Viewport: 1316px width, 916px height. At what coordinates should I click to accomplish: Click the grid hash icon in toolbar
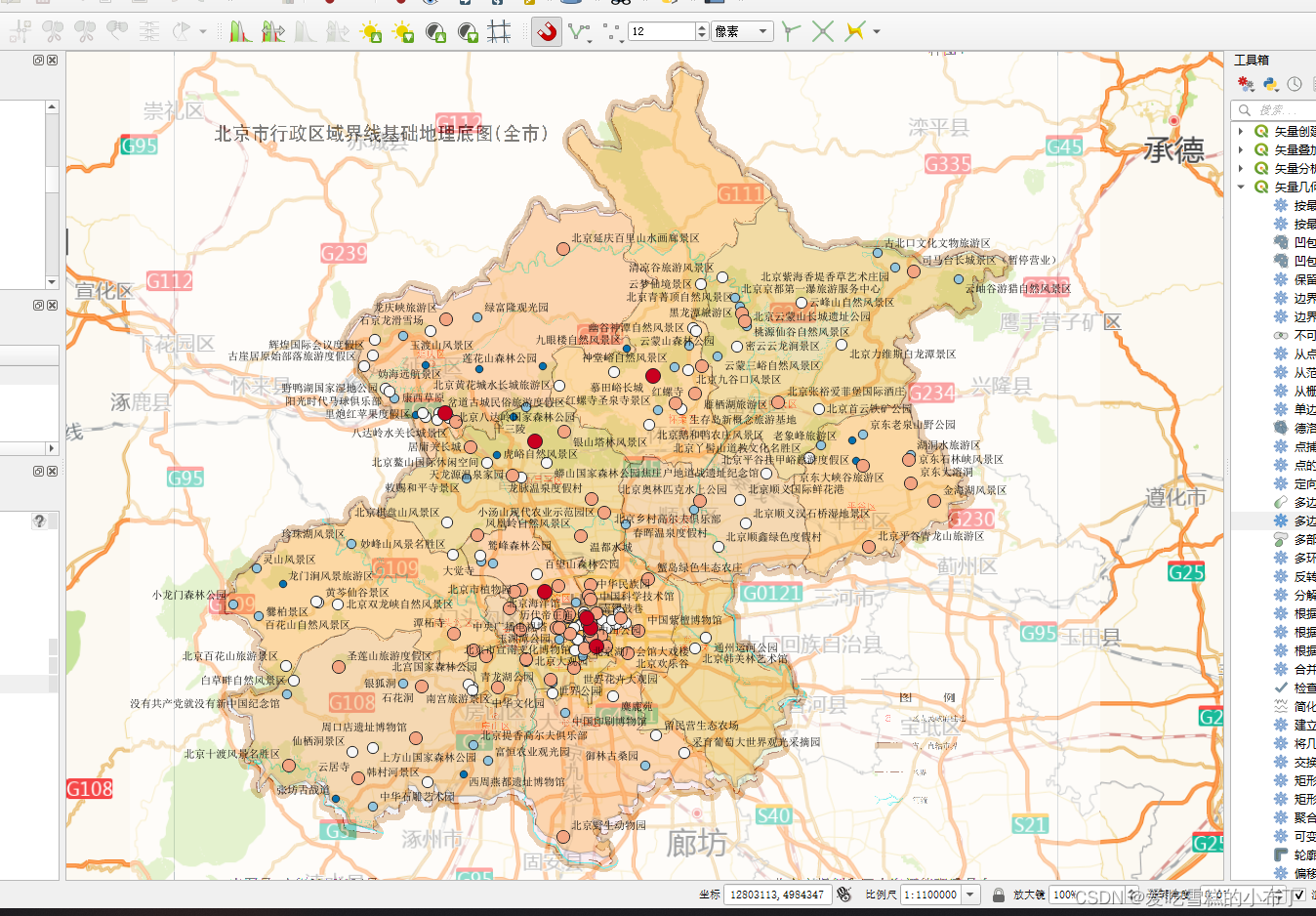point(500,32)
